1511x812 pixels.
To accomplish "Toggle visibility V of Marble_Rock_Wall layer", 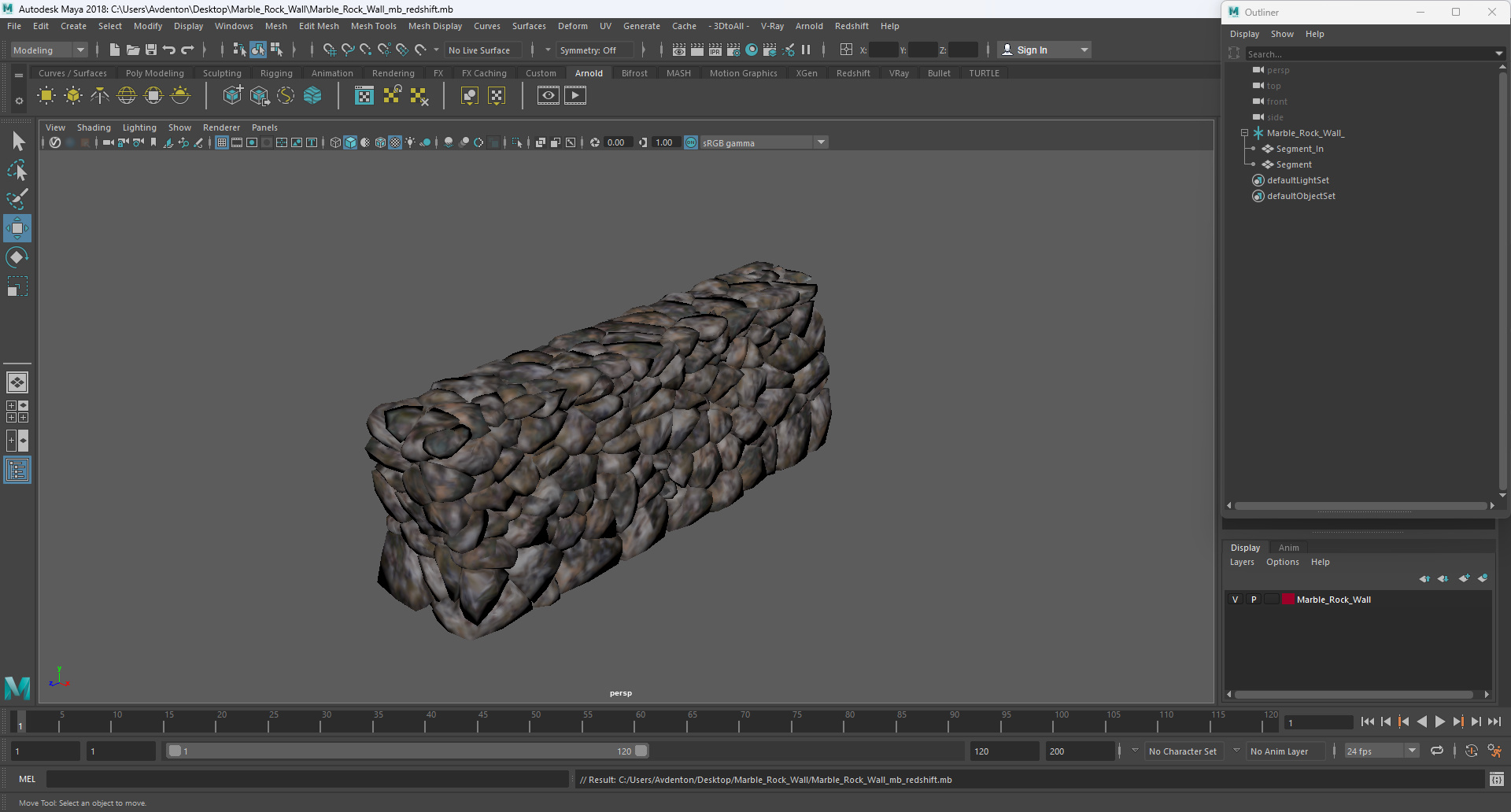I will 1235,600.
